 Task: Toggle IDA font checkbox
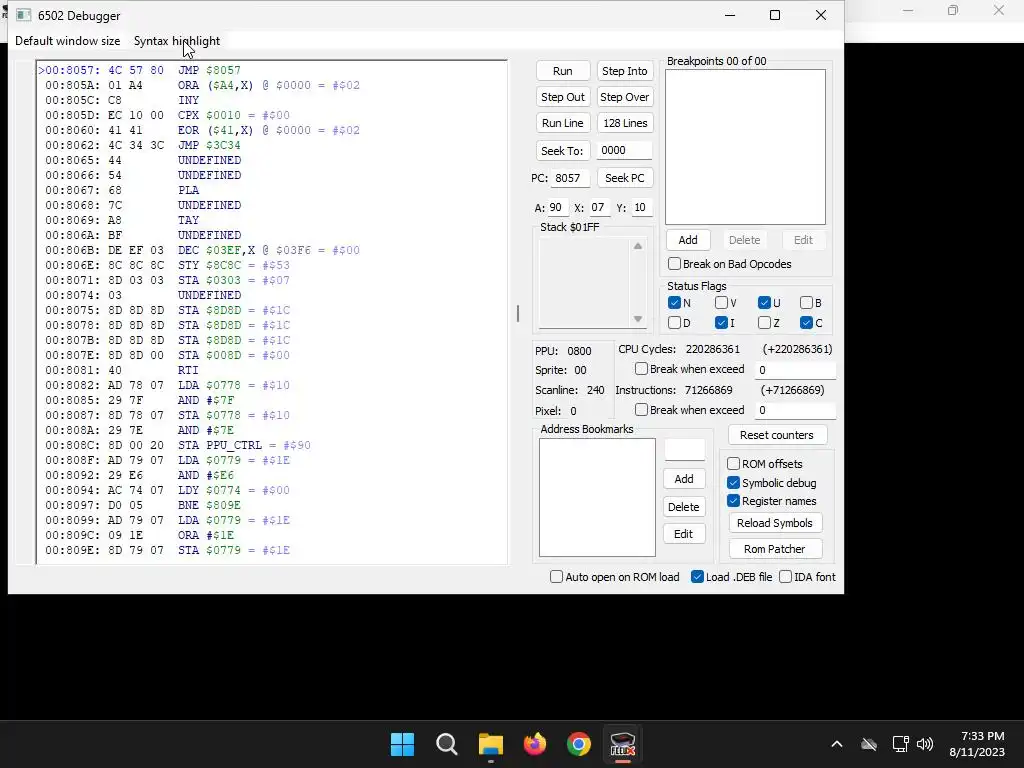coord(807,577)
